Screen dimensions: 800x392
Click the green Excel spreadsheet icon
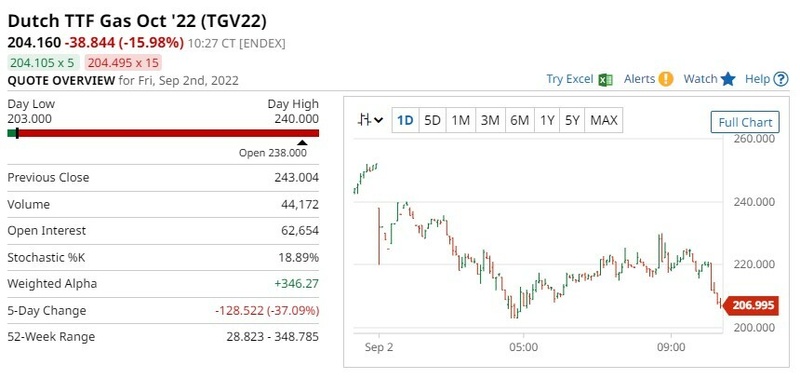(605, 80)
